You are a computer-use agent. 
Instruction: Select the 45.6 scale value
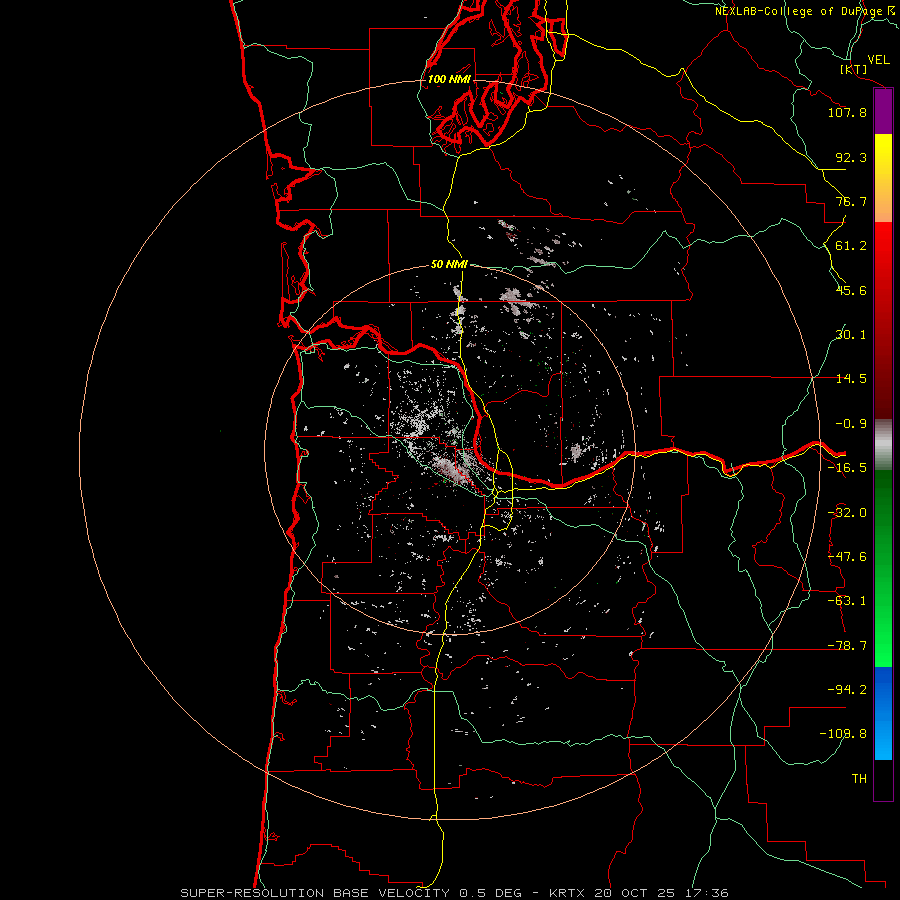click(851, 290)
